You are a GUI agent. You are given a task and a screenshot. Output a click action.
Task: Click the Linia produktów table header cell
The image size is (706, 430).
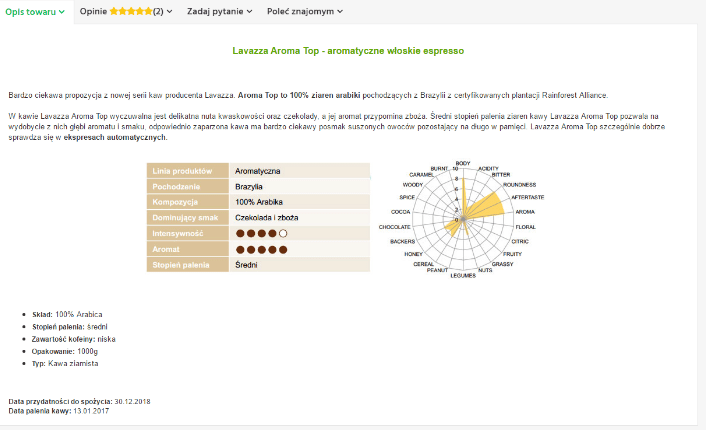[188, 171]
